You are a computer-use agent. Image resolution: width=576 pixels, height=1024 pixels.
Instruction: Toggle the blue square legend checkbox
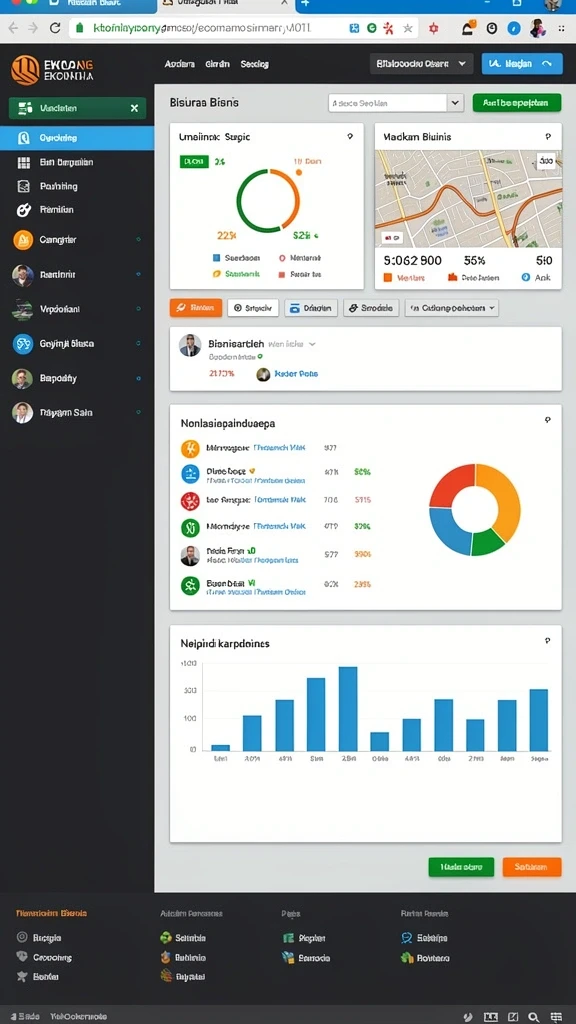[216, 258]
